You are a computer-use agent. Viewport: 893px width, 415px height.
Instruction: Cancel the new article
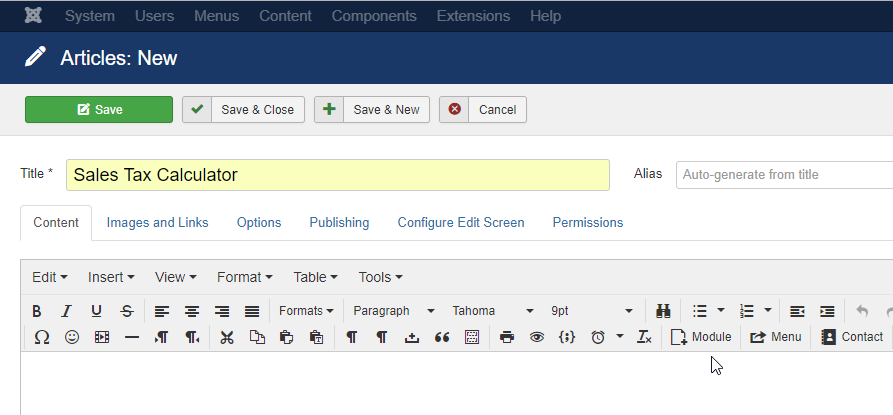pos(483,110)
